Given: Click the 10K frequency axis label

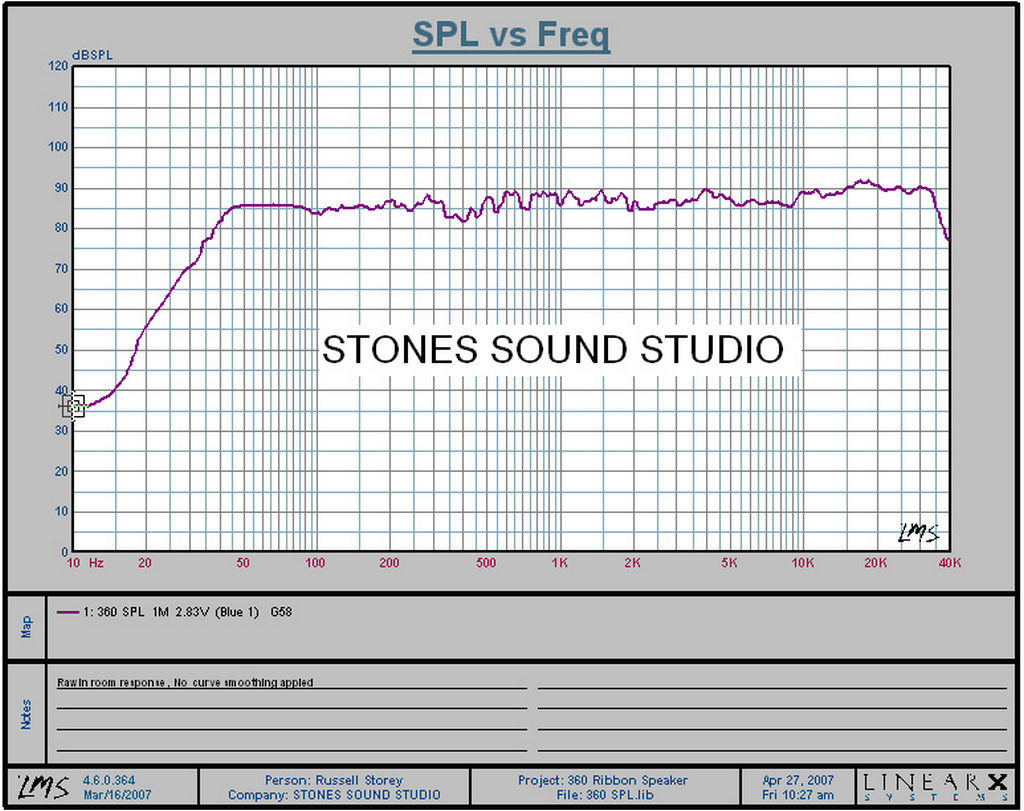Looking at the screenshot, I should 803,563.
